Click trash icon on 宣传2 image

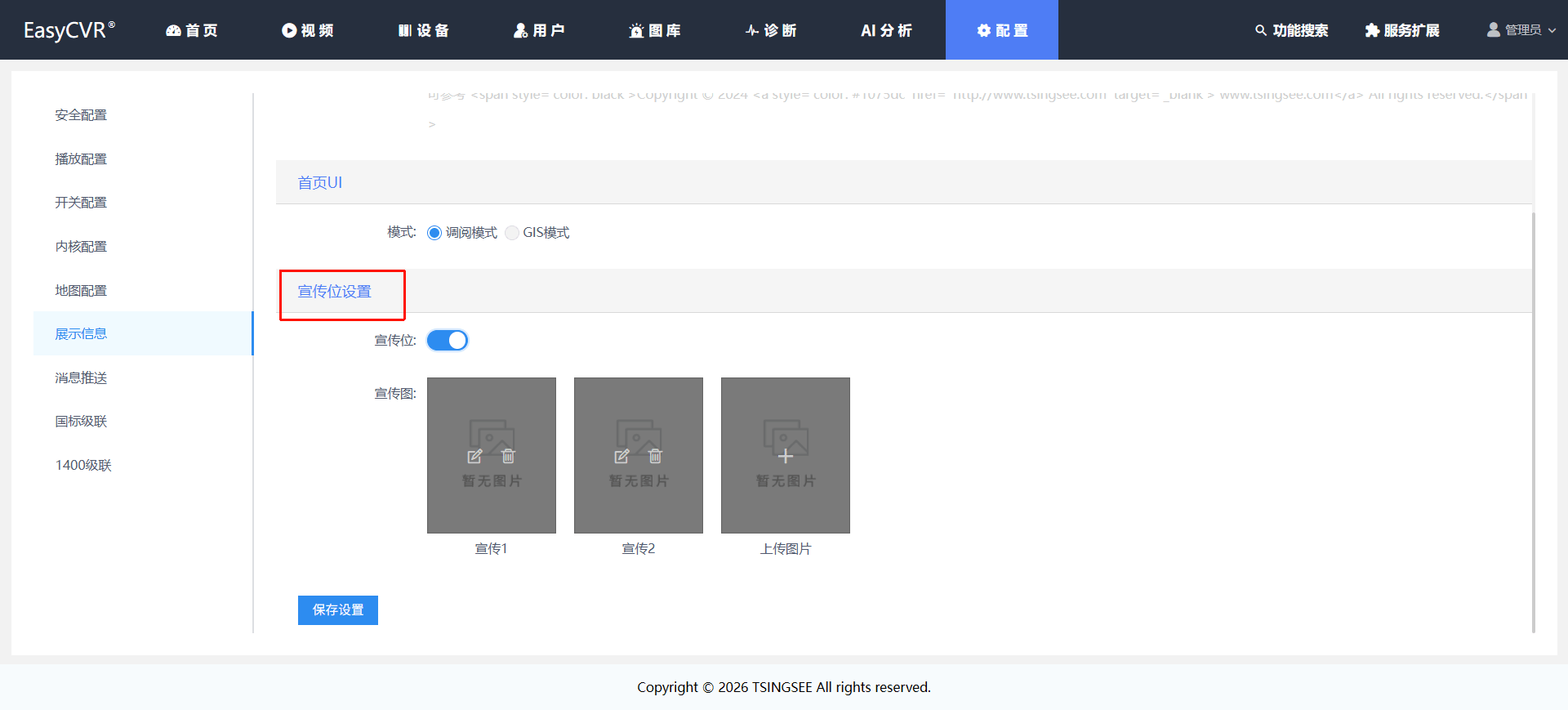coord(655,456)
